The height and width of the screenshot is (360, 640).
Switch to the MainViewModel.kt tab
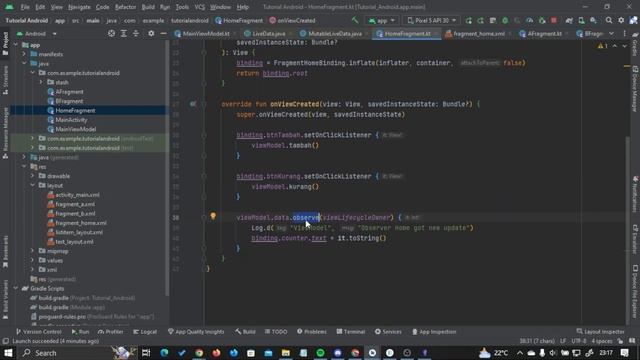202,33
